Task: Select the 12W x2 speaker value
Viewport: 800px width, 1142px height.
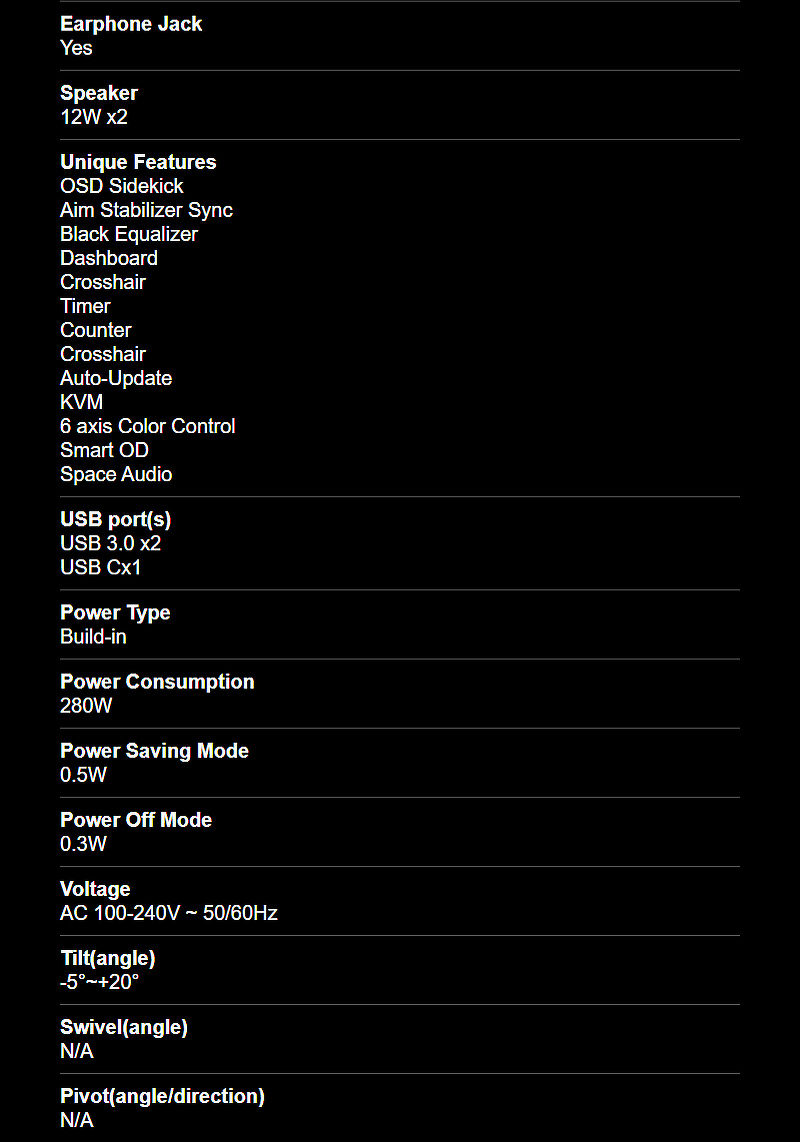Action: [x=94, y=117]
